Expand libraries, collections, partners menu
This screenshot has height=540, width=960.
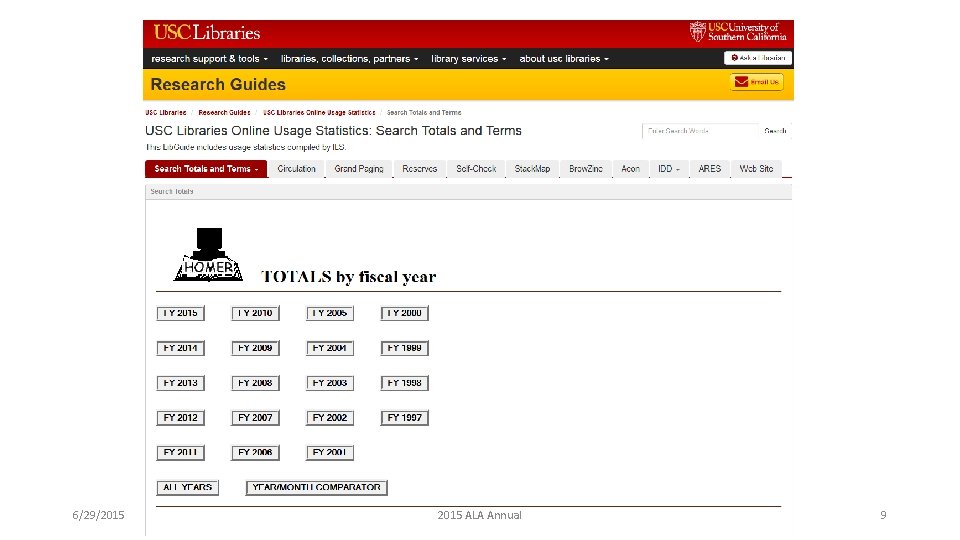[x=350, y=59]
